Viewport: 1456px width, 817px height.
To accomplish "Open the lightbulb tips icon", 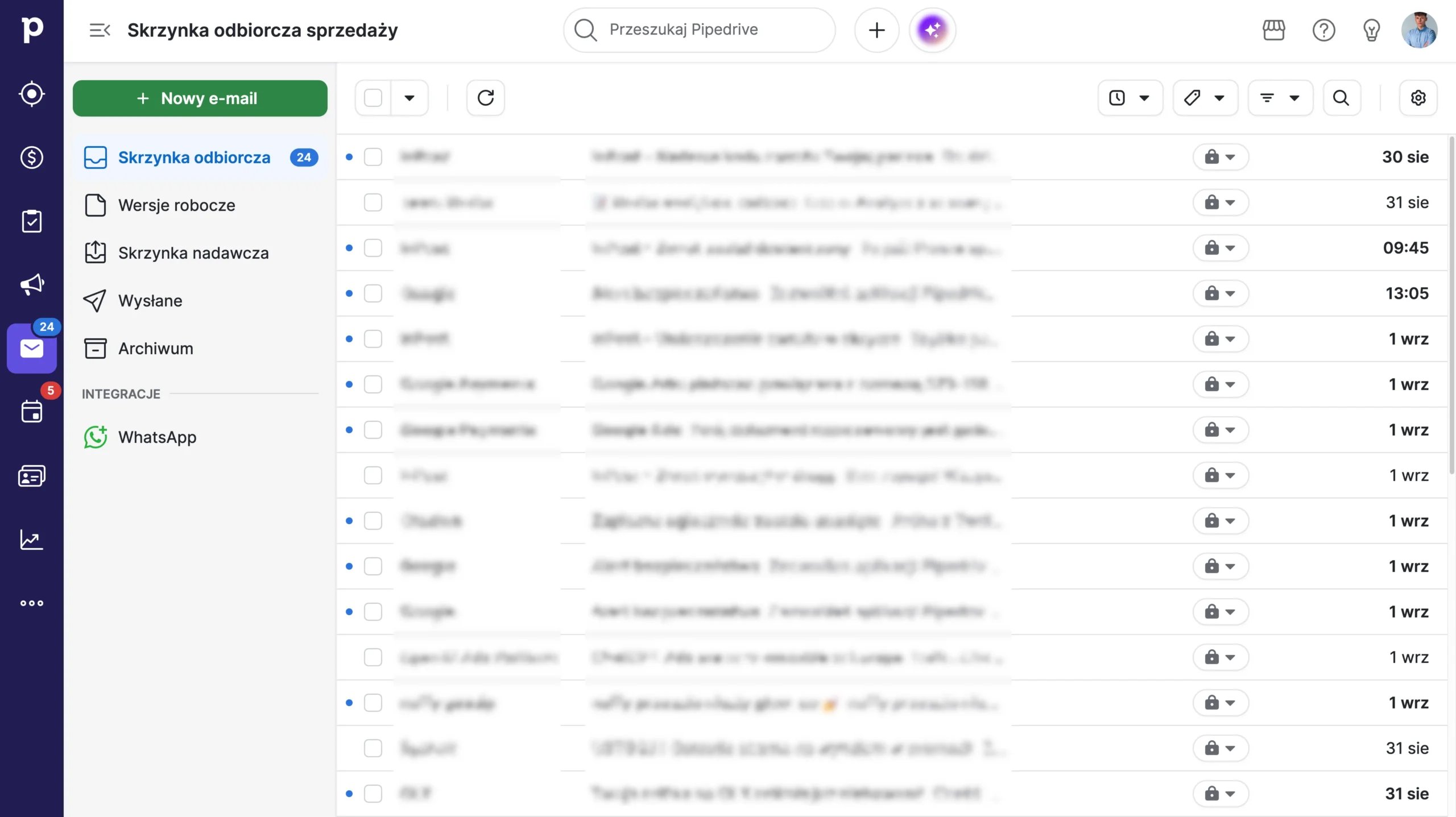I will [x=1372, y=30].
